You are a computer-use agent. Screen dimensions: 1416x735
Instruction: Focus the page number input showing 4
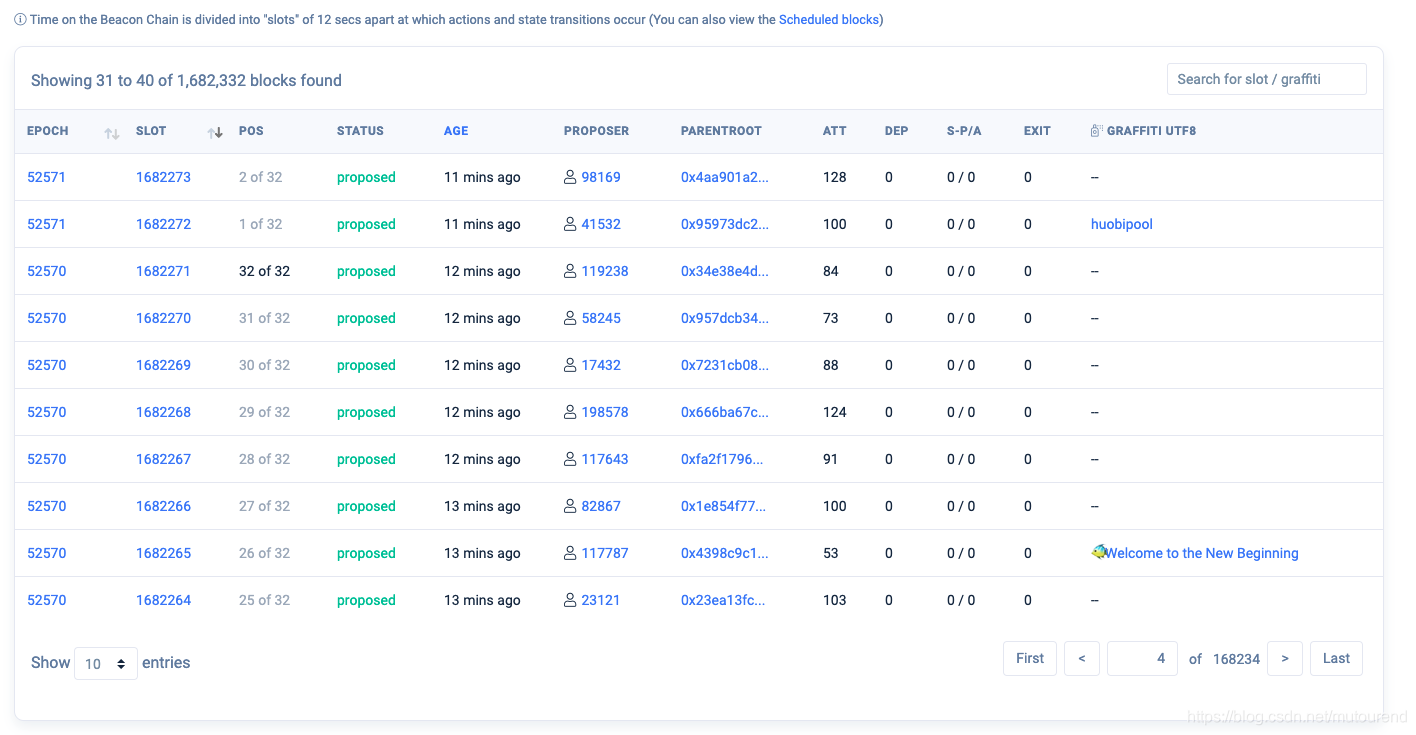coord(1142,658)
